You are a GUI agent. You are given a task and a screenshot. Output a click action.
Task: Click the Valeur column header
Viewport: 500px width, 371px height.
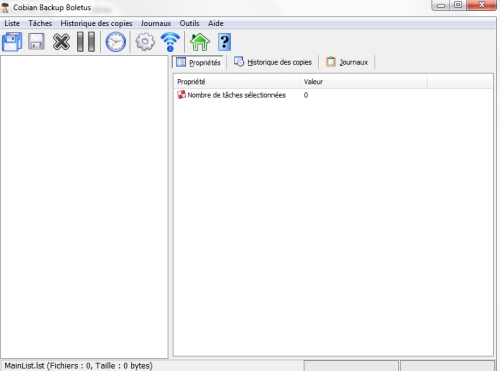coord(364,82)
